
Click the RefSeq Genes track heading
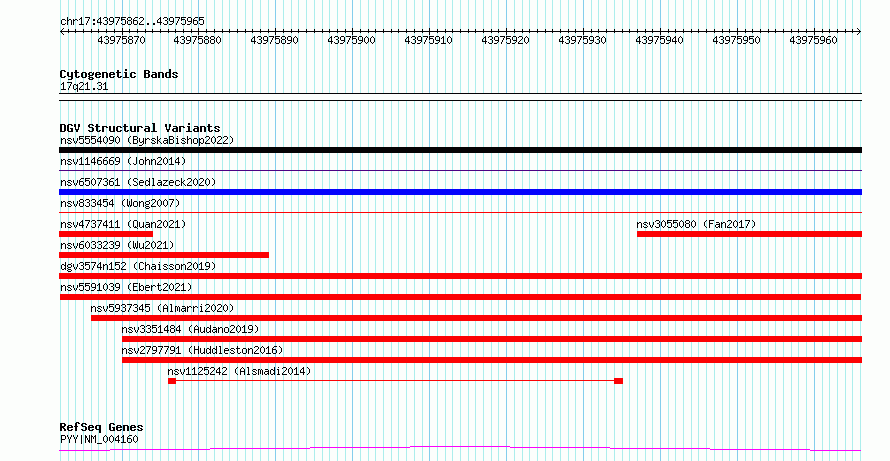coord(102,427)
